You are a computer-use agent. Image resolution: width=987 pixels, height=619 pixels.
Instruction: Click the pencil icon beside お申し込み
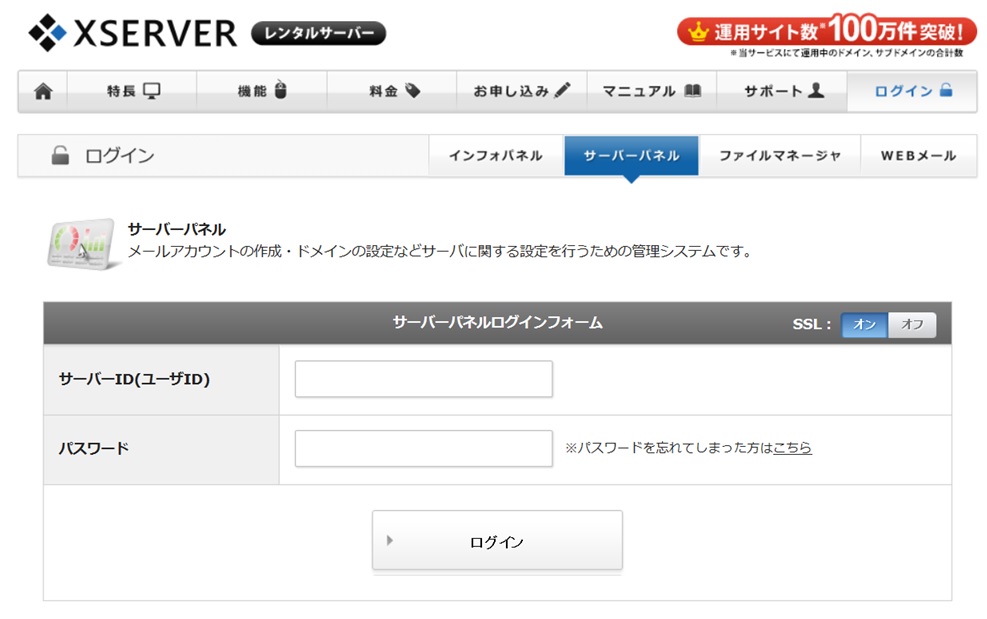coord(562,91)
